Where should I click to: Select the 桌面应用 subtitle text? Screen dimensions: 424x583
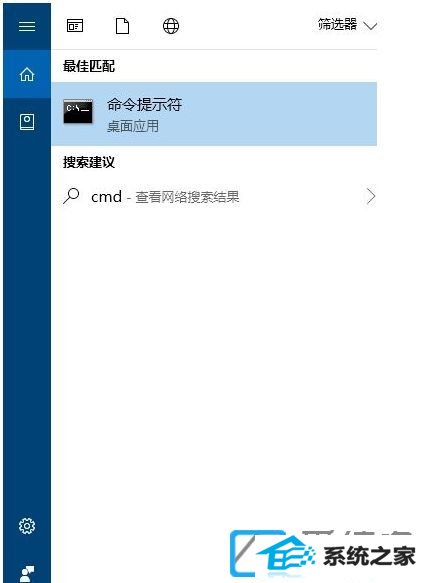[x=133, y=126]
